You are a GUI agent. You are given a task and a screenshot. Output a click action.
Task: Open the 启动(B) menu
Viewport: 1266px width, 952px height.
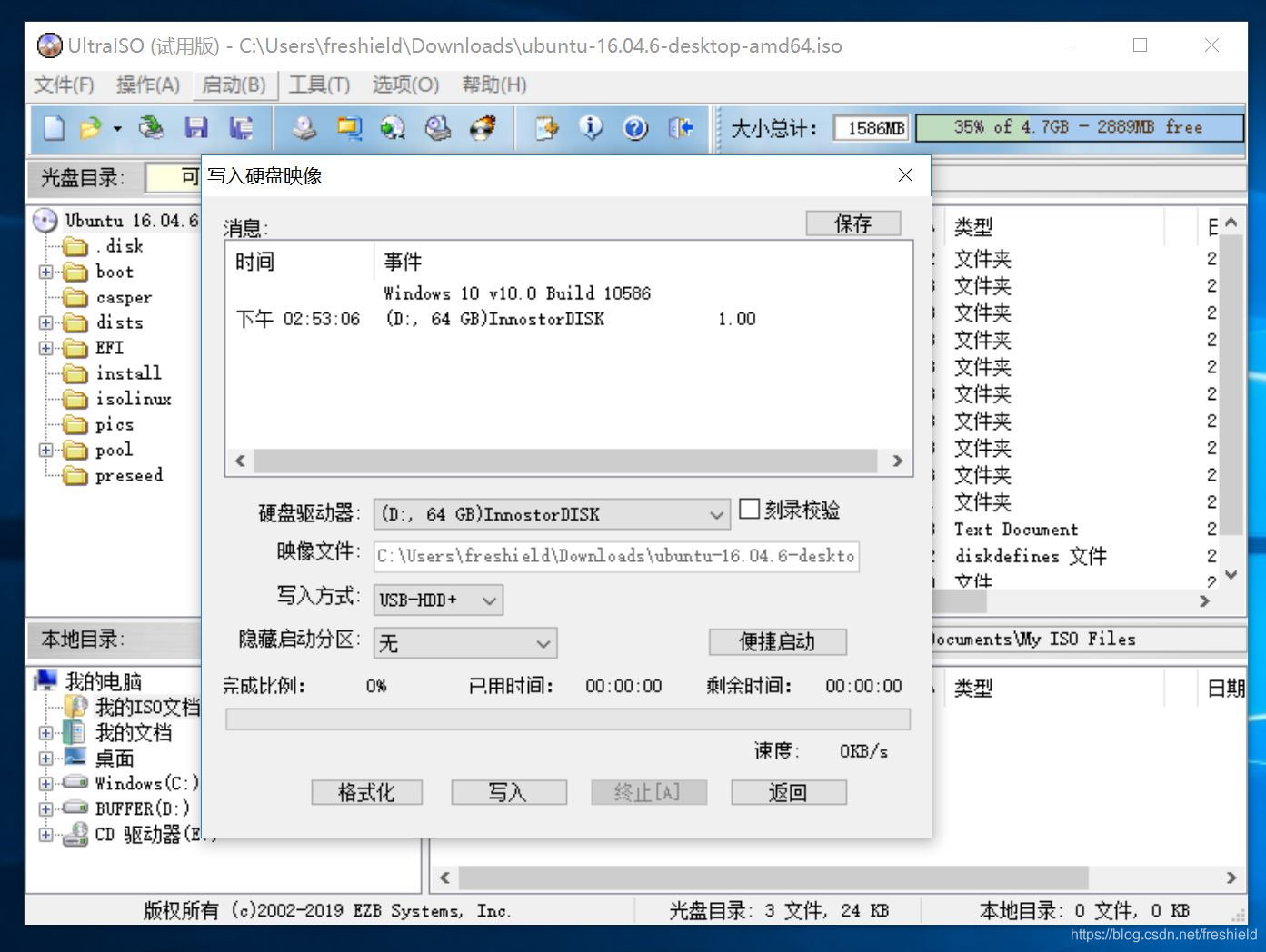[234, 84]
